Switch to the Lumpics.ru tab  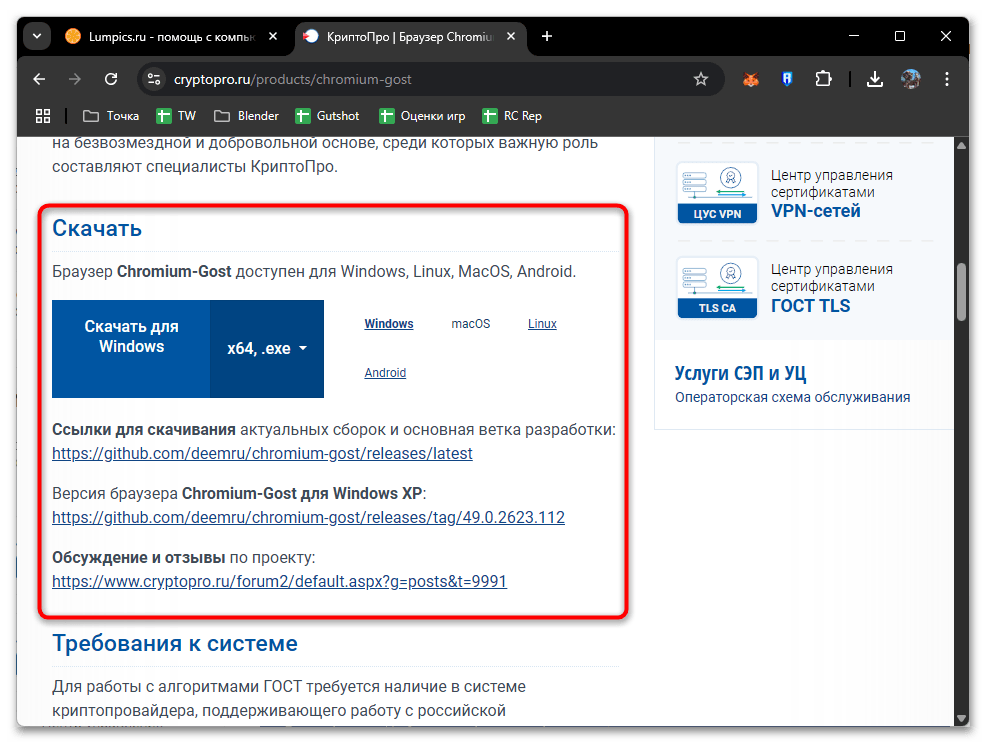(x=171, y=36)
